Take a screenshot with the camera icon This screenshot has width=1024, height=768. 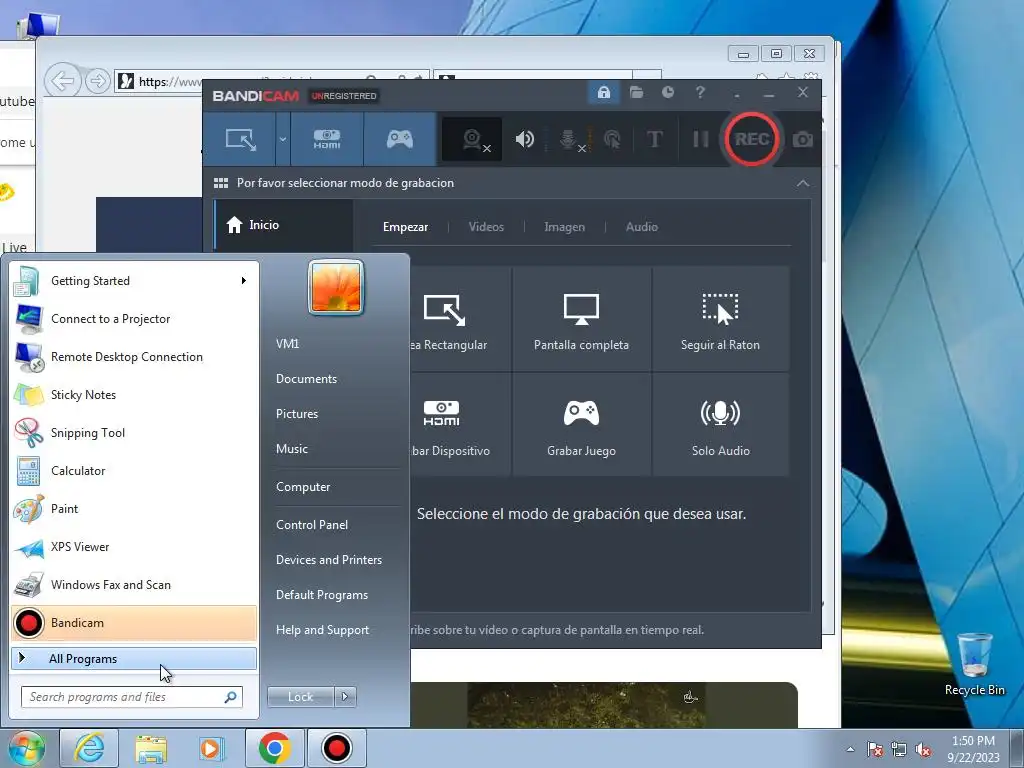pyautogui.click(x=803, y=139)
